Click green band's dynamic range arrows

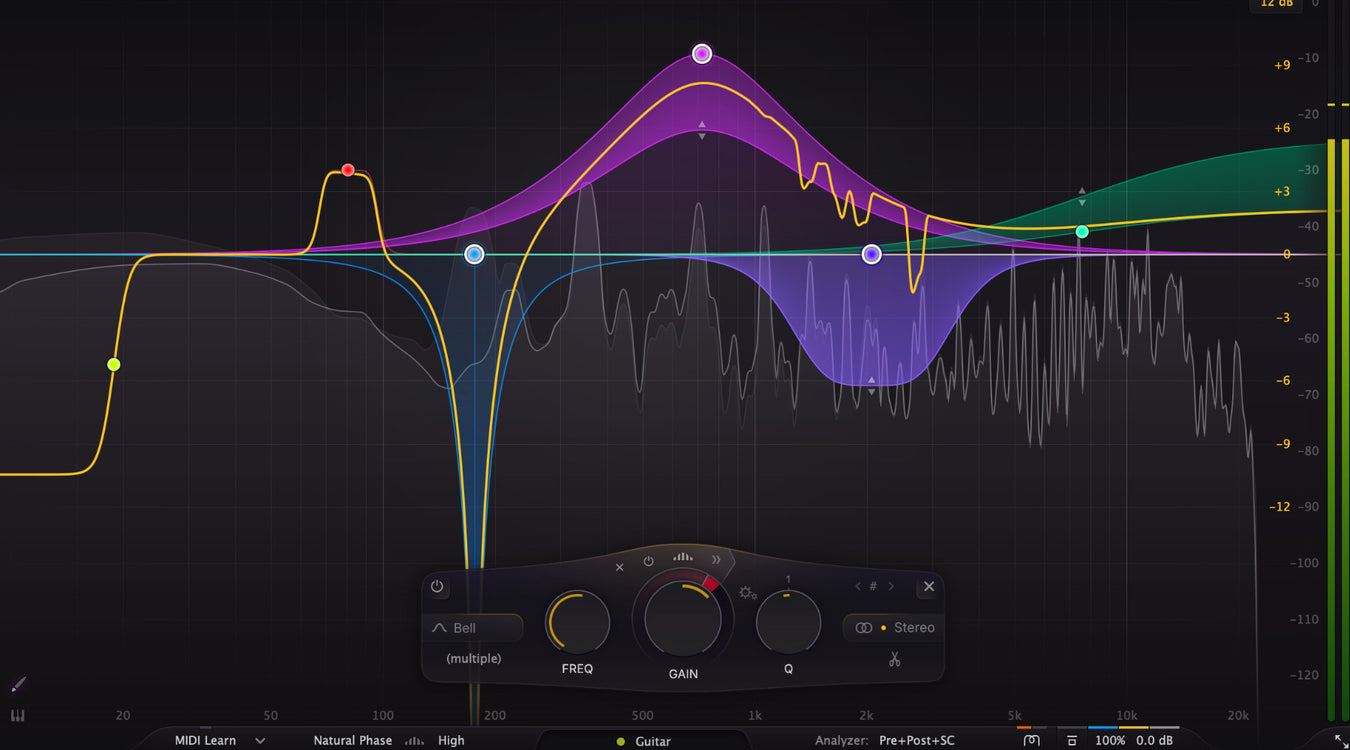pyautogui.click(x=1082, y=196)
